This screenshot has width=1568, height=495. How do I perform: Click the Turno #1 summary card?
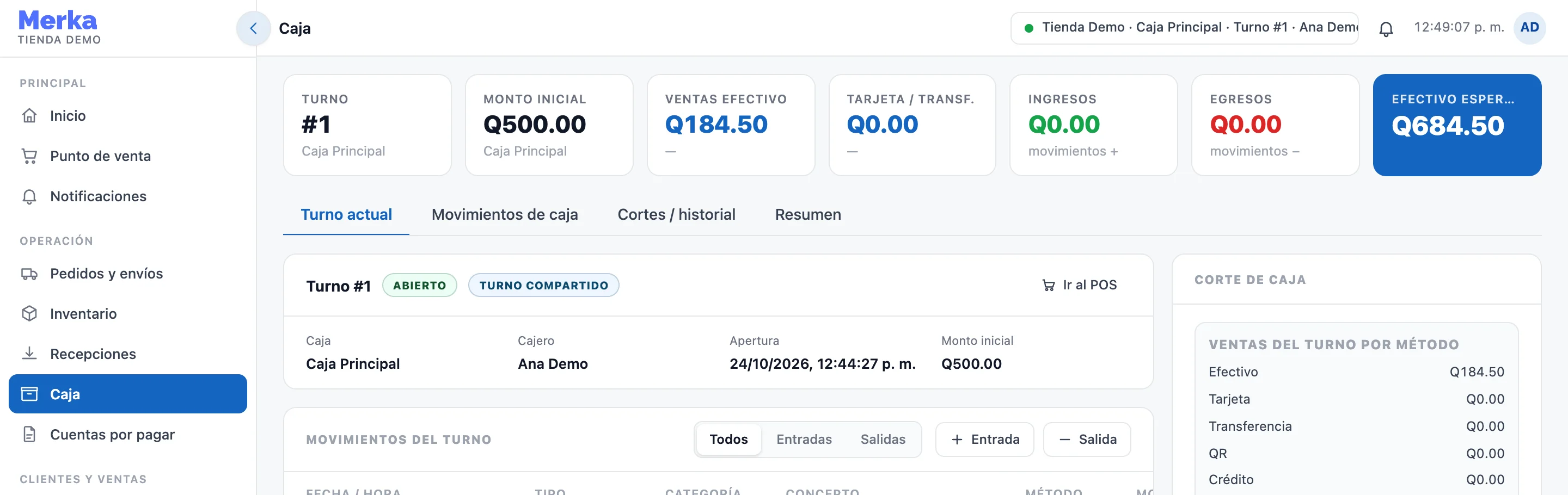(x=367, y=125)
